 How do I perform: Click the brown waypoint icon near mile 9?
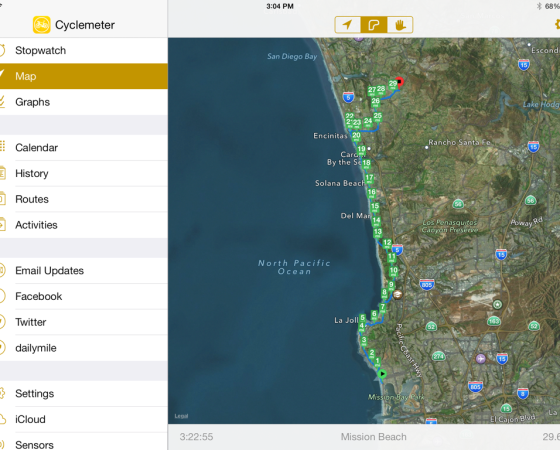coord(398,295)
